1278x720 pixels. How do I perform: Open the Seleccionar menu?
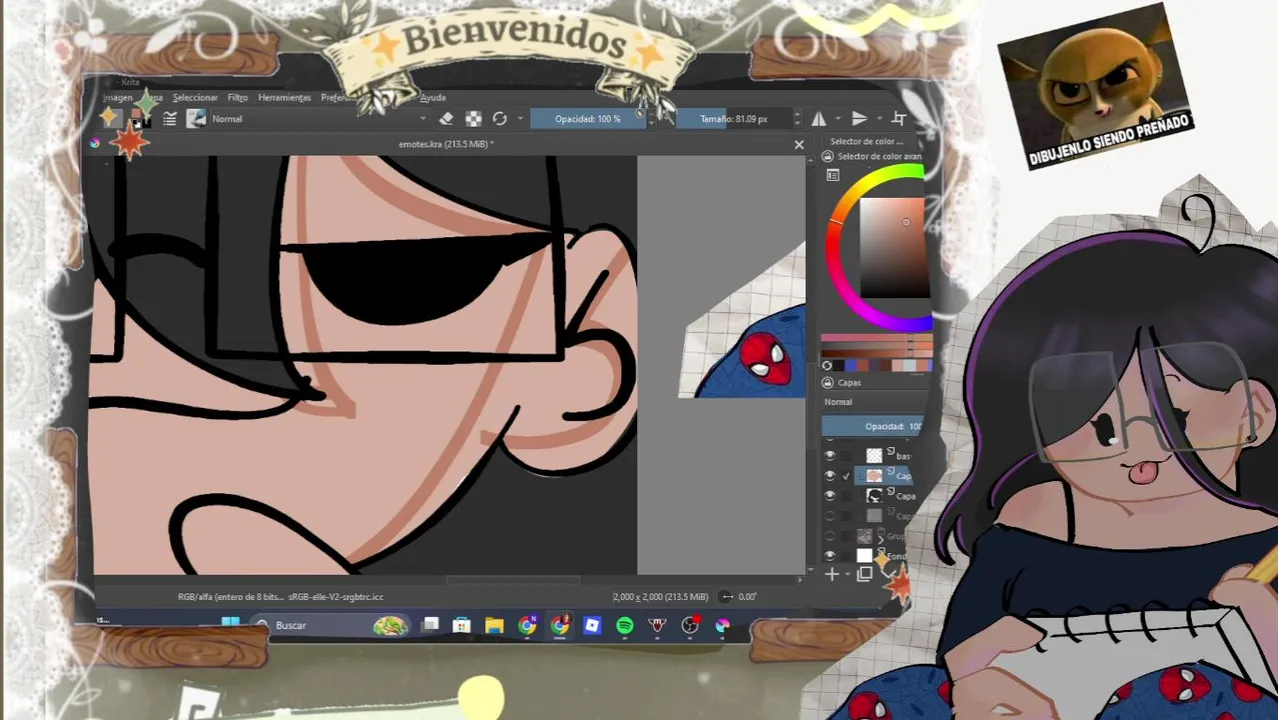tap(195, 97)
